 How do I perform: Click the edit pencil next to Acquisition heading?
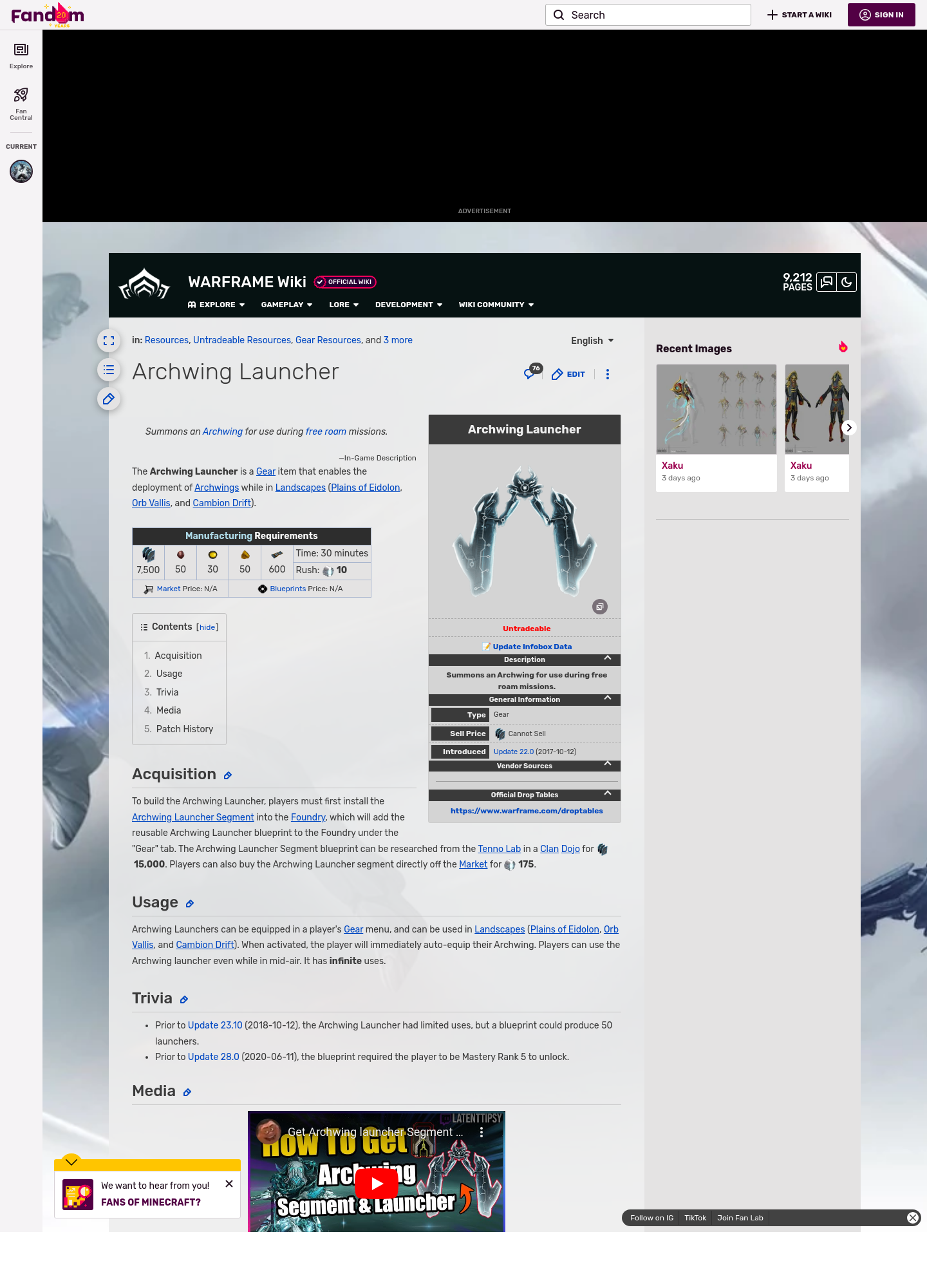[228, 776]
